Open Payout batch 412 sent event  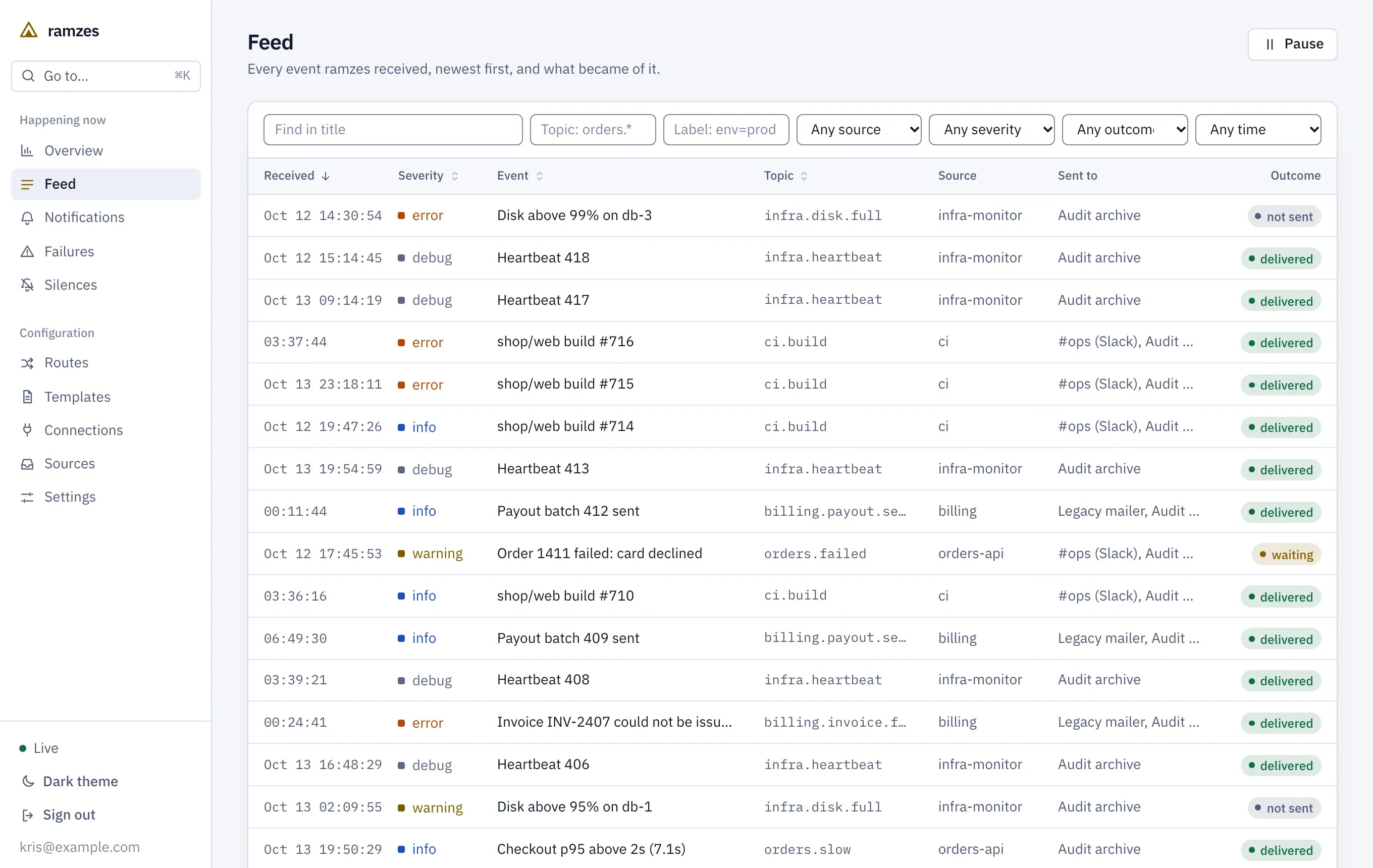click(792, 511)
